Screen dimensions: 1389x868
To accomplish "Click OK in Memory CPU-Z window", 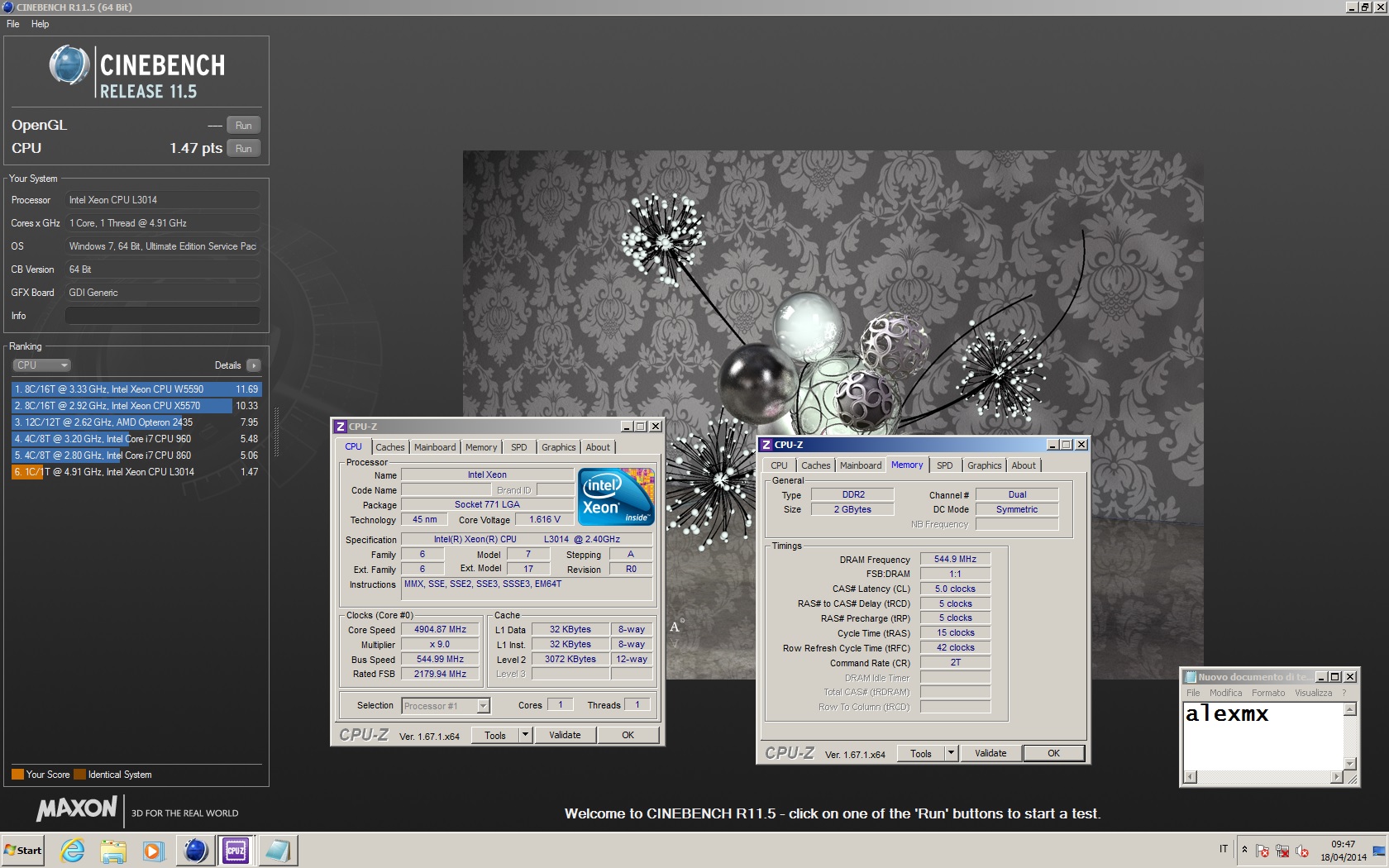I will point(1053,753).
